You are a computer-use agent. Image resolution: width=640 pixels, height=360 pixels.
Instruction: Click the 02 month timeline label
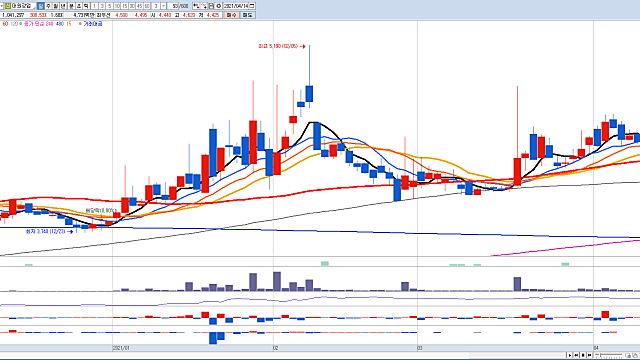coord(276,348)
